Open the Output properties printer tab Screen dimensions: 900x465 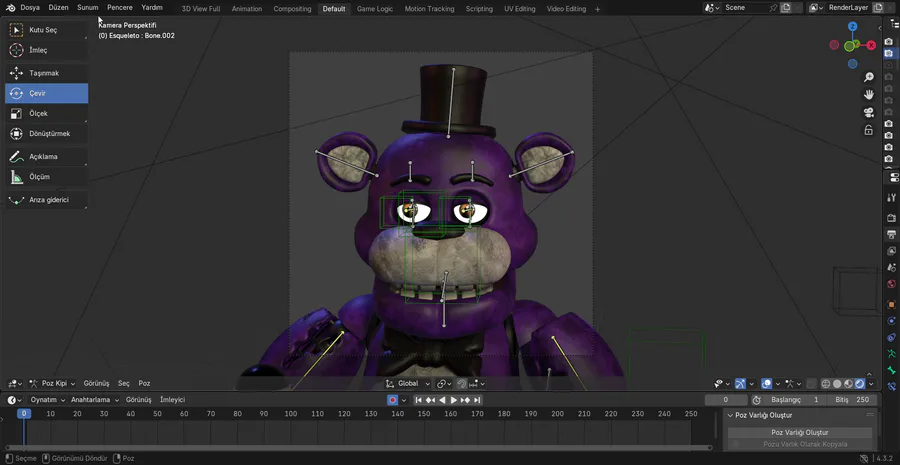pyautogui.click(x=891, y=235)
